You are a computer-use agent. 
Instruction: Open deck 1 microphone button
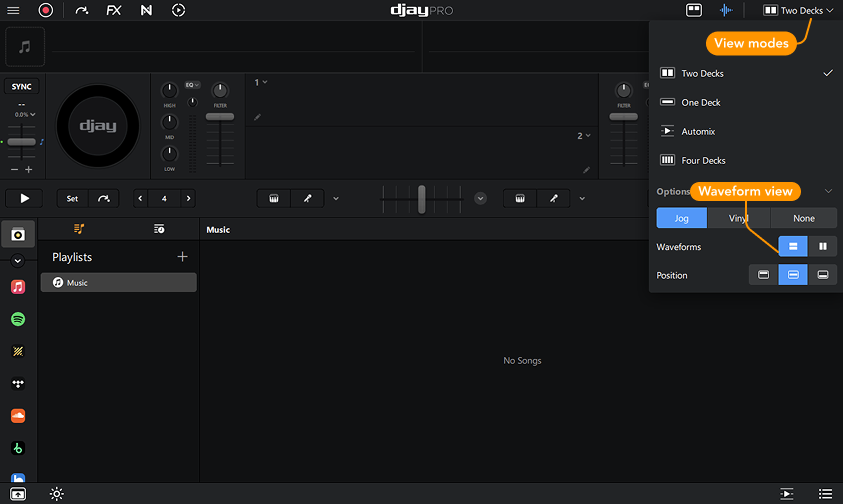pos(308,198)
